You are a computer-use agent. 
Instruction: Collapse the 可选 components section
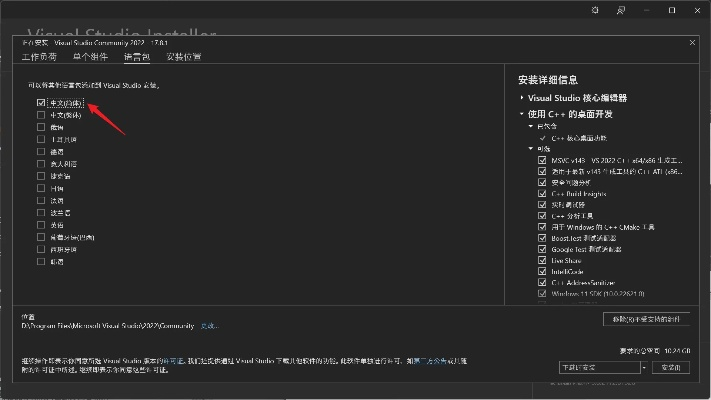[x=531, y=148]
